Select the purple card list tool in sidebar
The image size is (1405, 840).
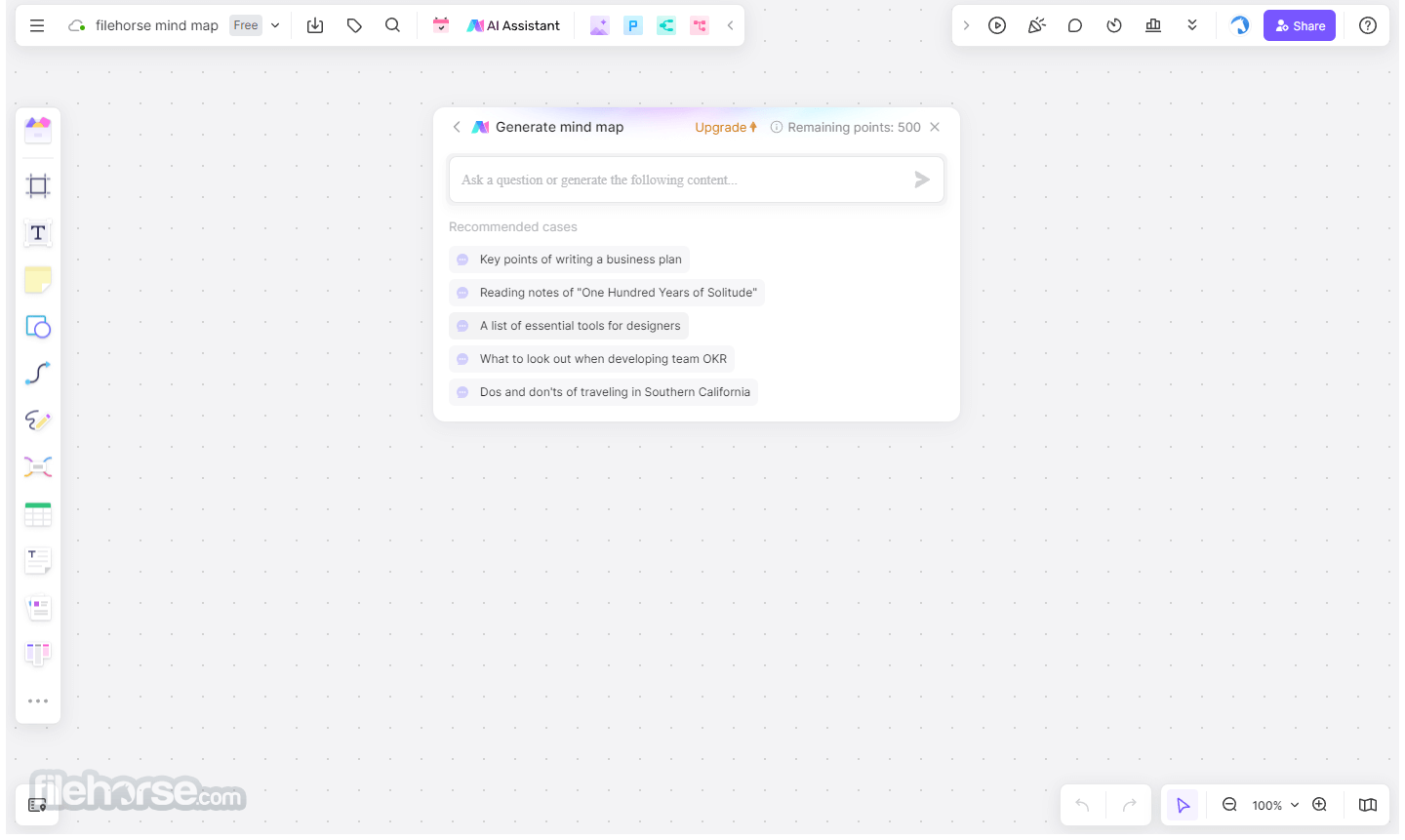pos(38,608)
